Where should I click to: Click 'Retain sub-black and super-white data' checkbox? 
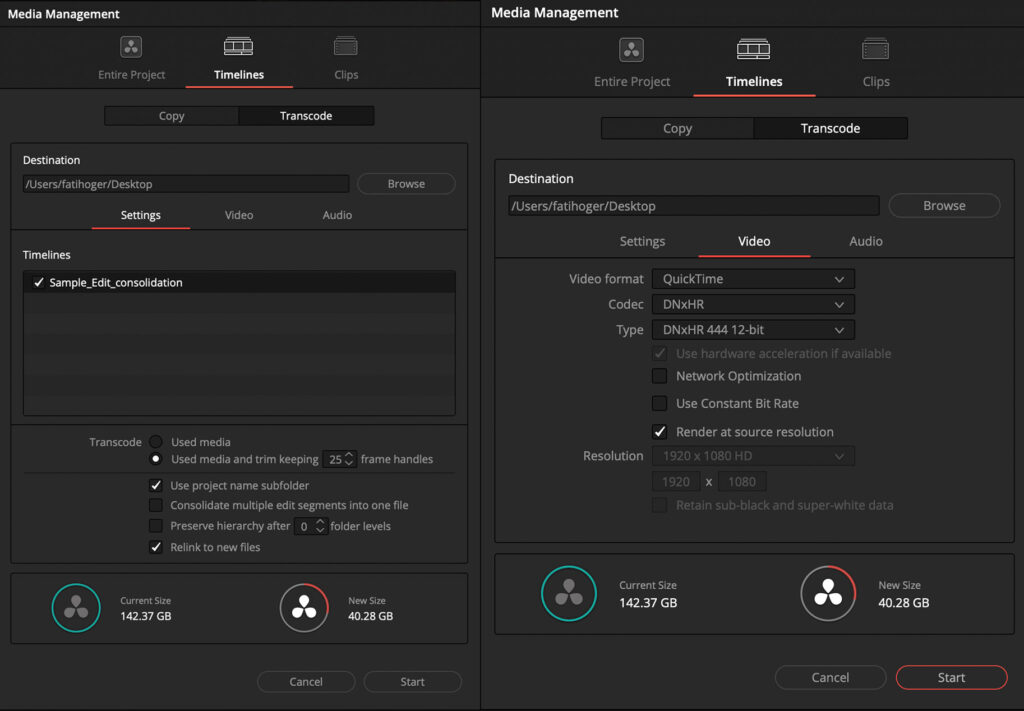coord(660,505)
